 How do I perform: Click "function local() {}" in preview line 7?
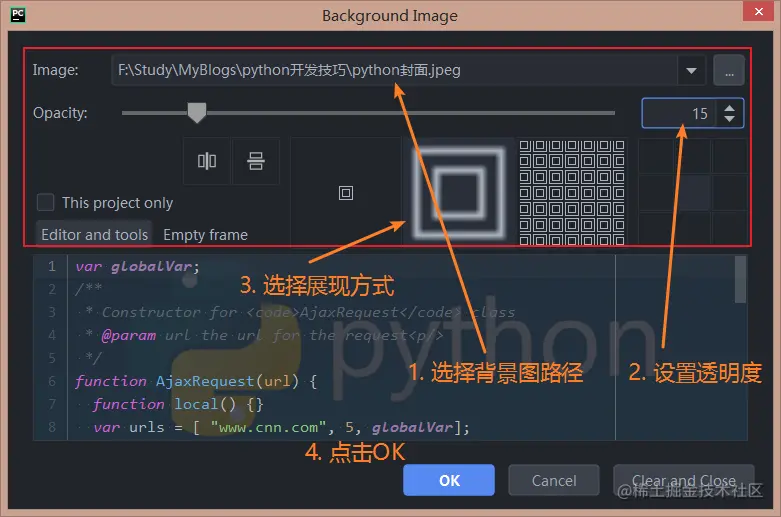pyautogui.click(x=178, y=404)
